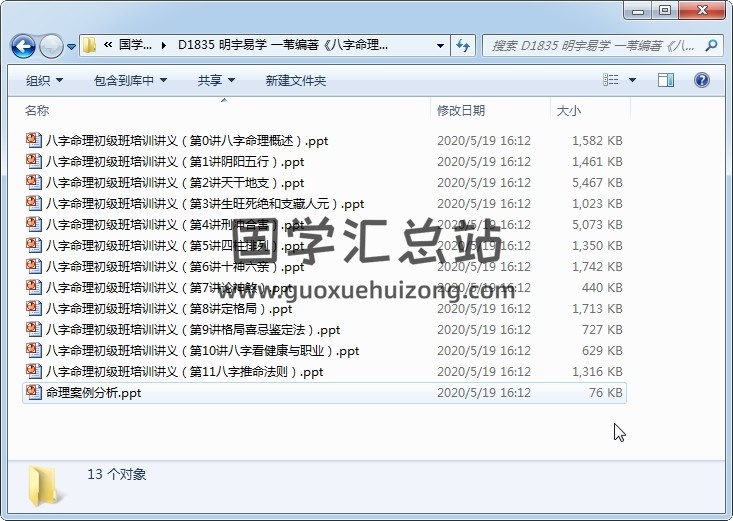Select the ppt icon of 第9讲格局喜忌鉴定法

33,330
